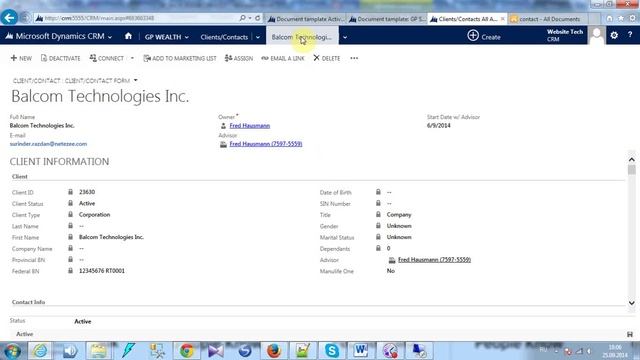The image size is (640, 360).
Task: Open the email link surinder.razdan@netezee.com
Action: [x=48, y=144]
